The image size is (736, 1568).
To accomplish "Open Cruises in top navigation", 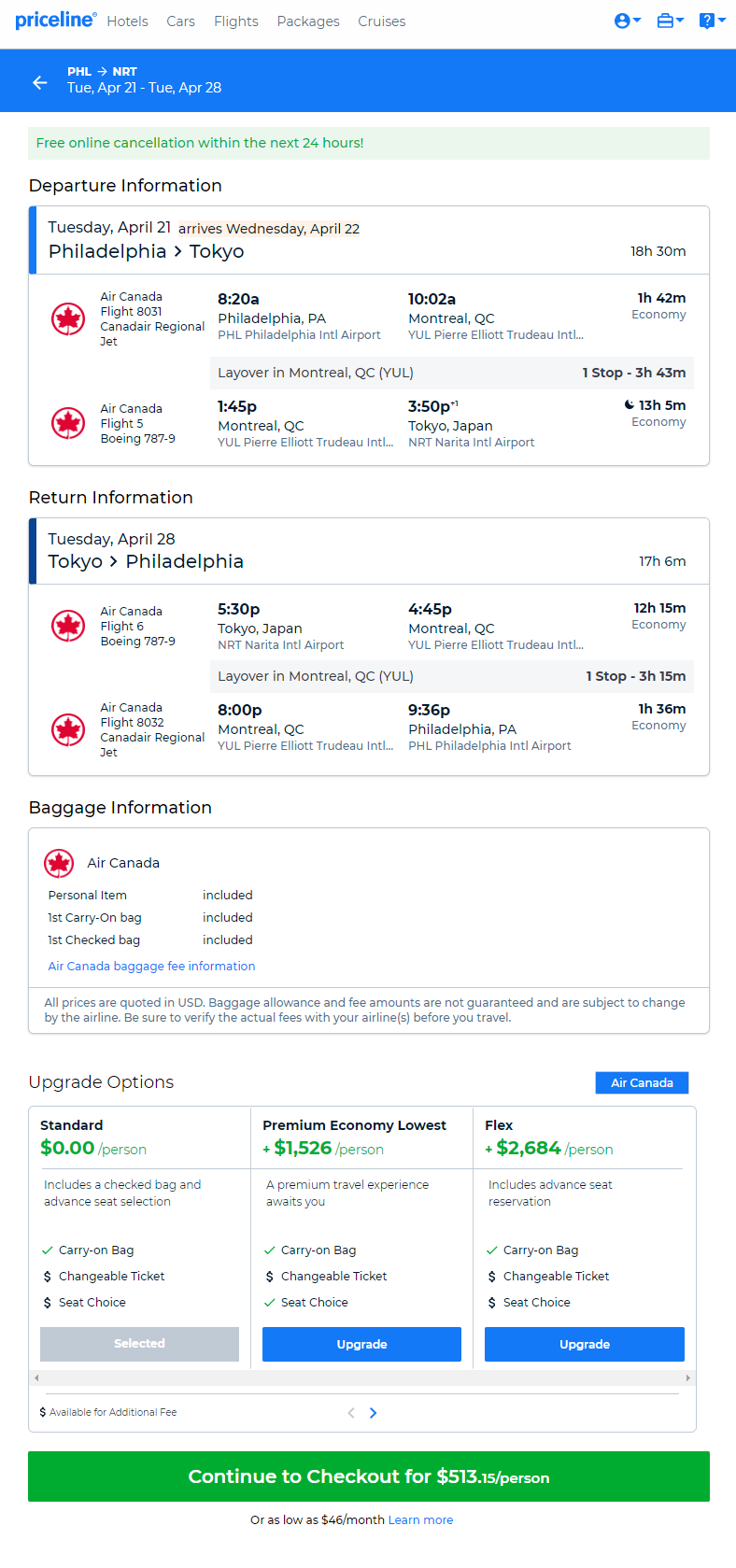I will 382,21.
